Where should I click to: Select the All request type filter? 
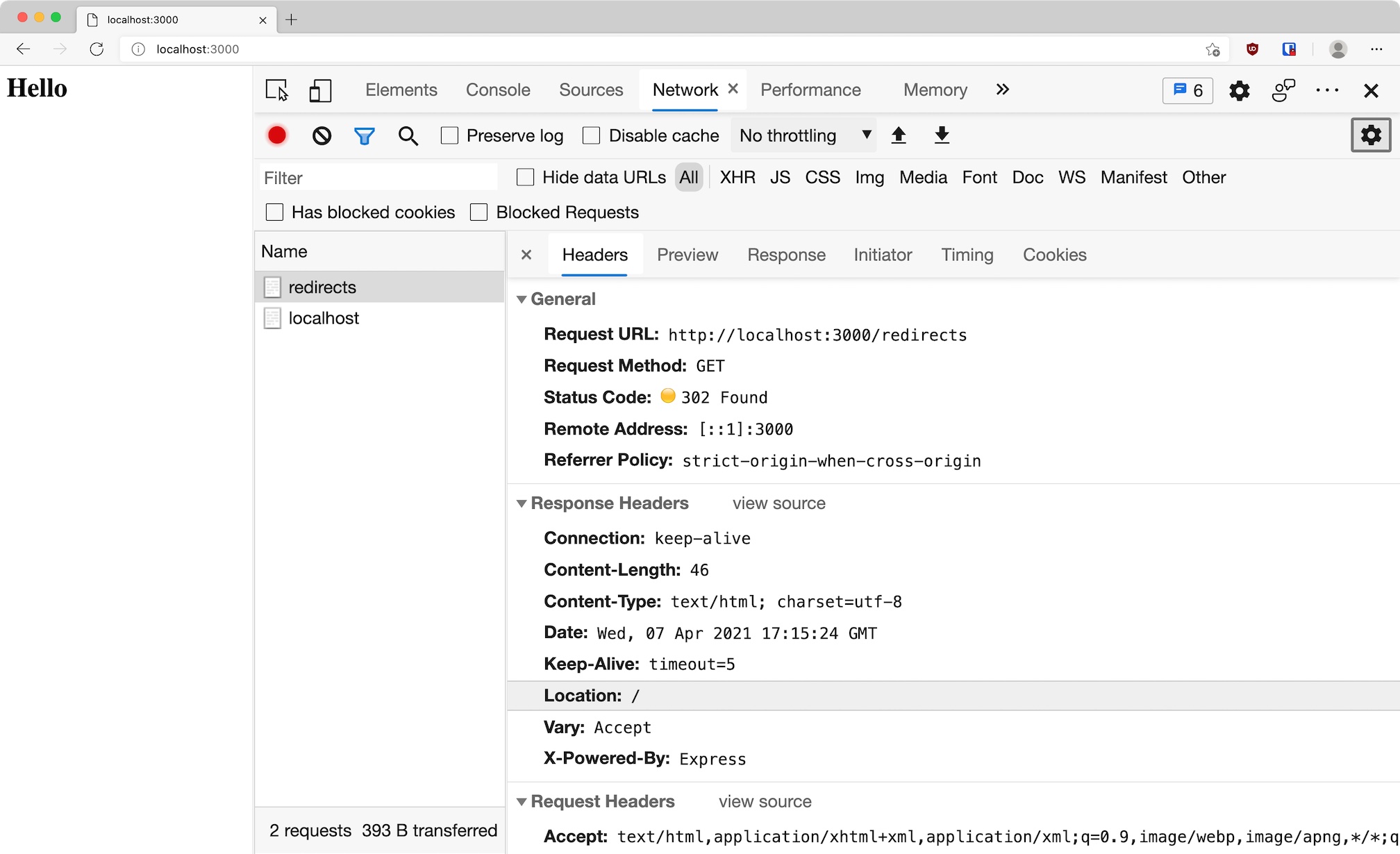point(689,177)
